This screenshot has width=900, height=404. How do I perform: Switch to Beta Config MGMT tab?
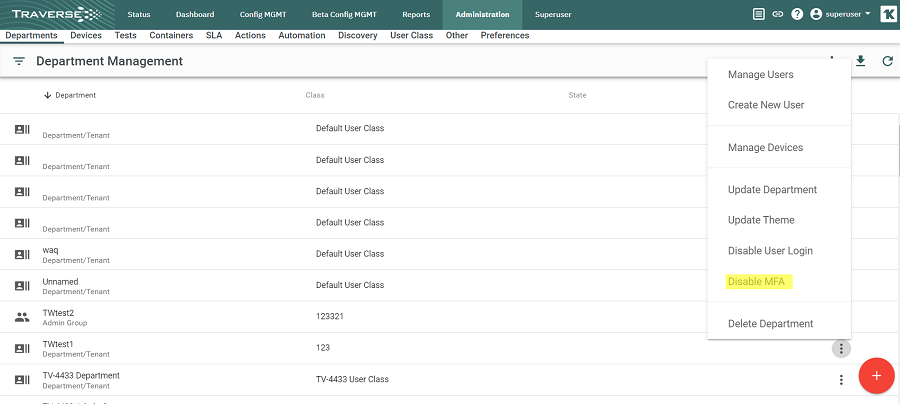344,14
